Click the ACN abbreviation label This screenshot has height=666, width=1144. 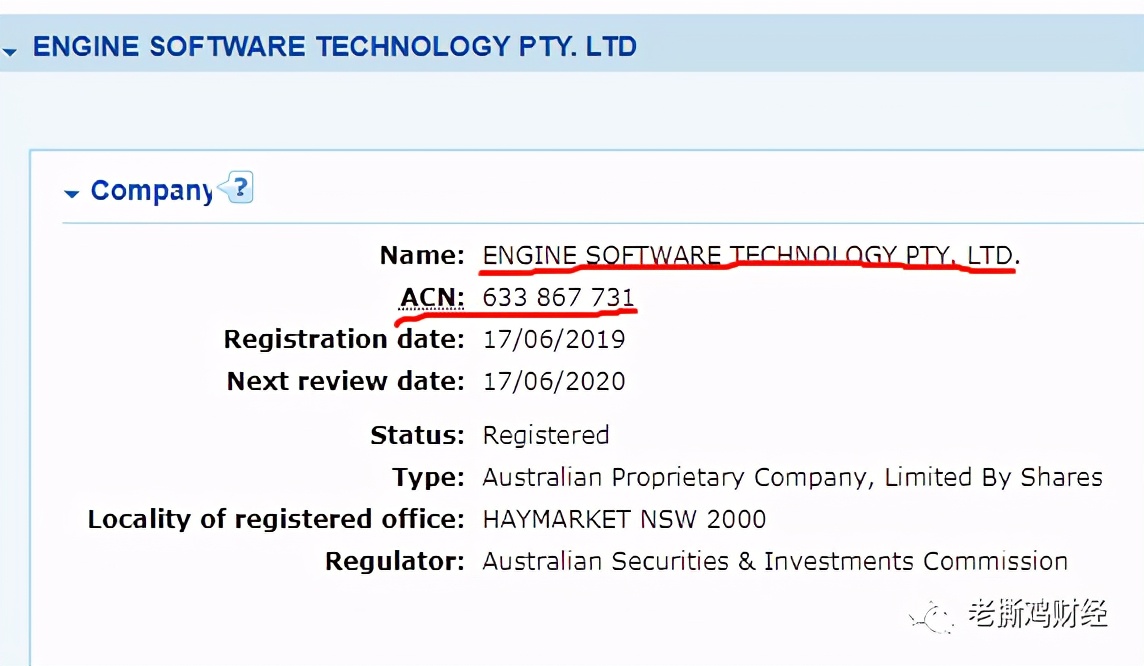(432, 298)
